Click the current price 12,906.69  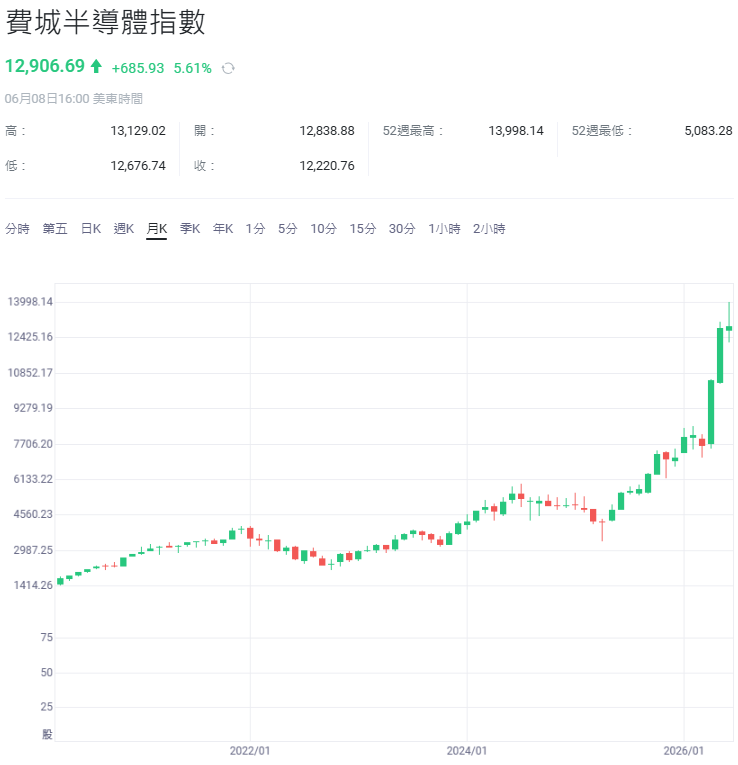(45, 66)
